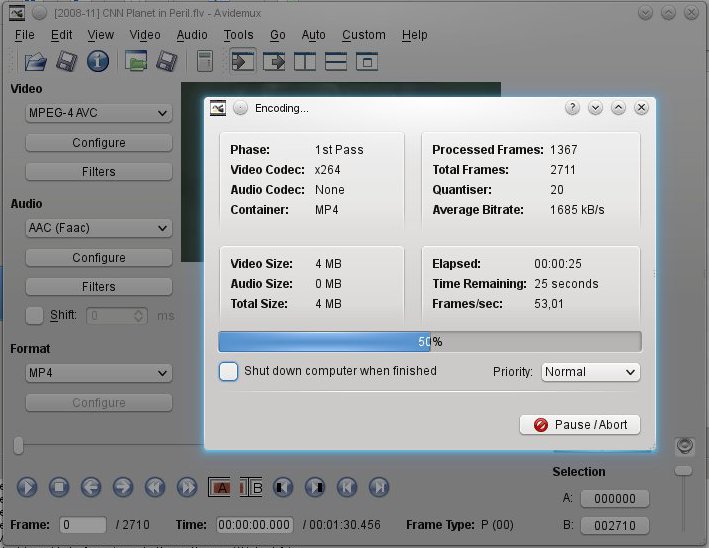
Task: Open calculator toolbar icon
Action: [205, 61]
